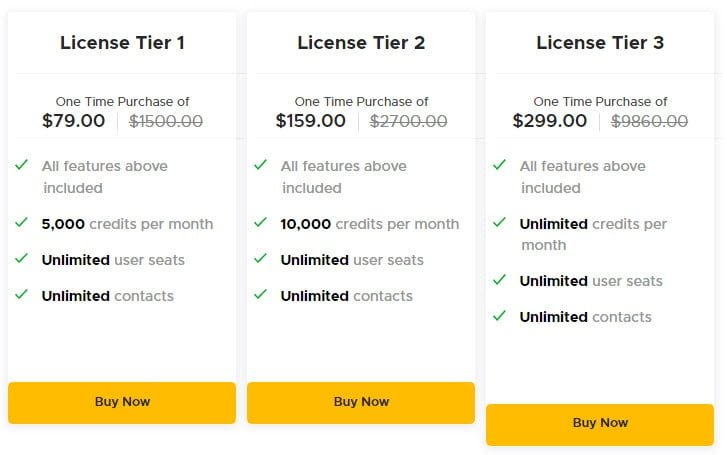The width and height of the screenshot is (727, 455).
Task: Click Tier 1 'All features above' checkmark
Action: (x=21, y=165)
